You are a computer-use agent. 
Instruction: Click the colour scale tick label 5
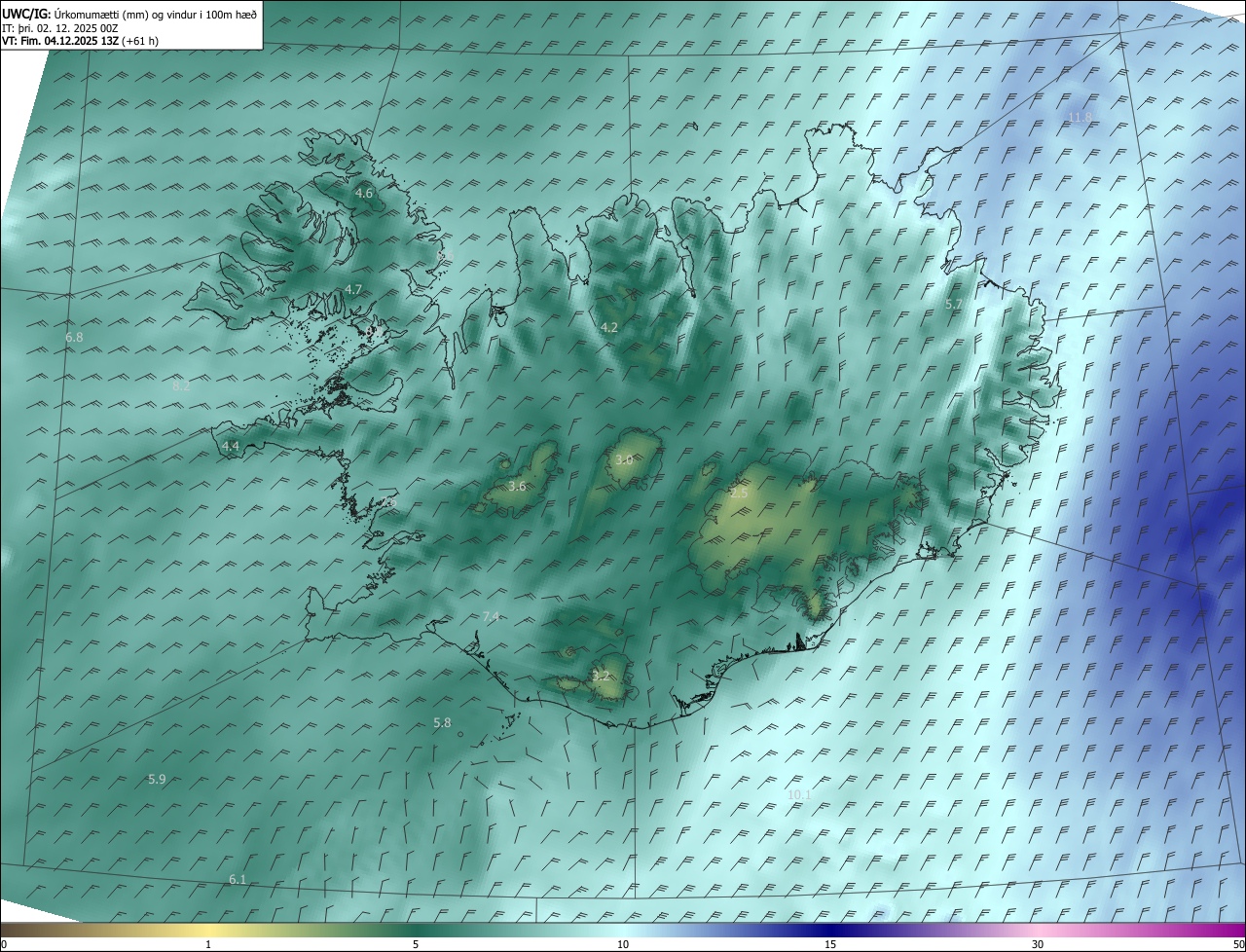(x=416, y=944)
